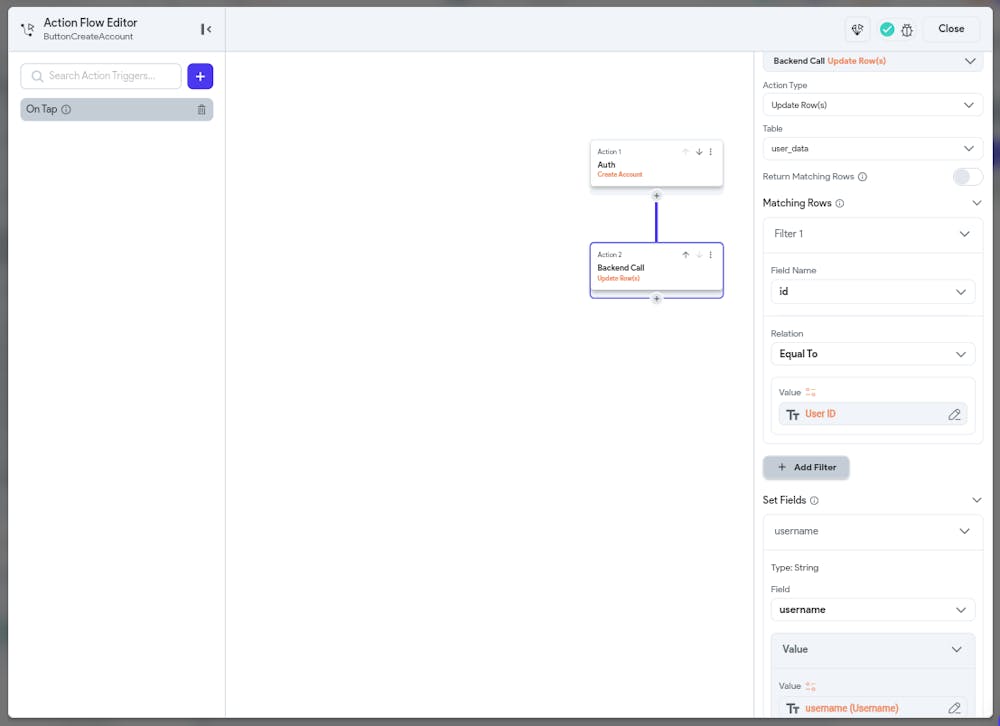
Task: Delete the On Tap trigger
Action: (202, 110)
